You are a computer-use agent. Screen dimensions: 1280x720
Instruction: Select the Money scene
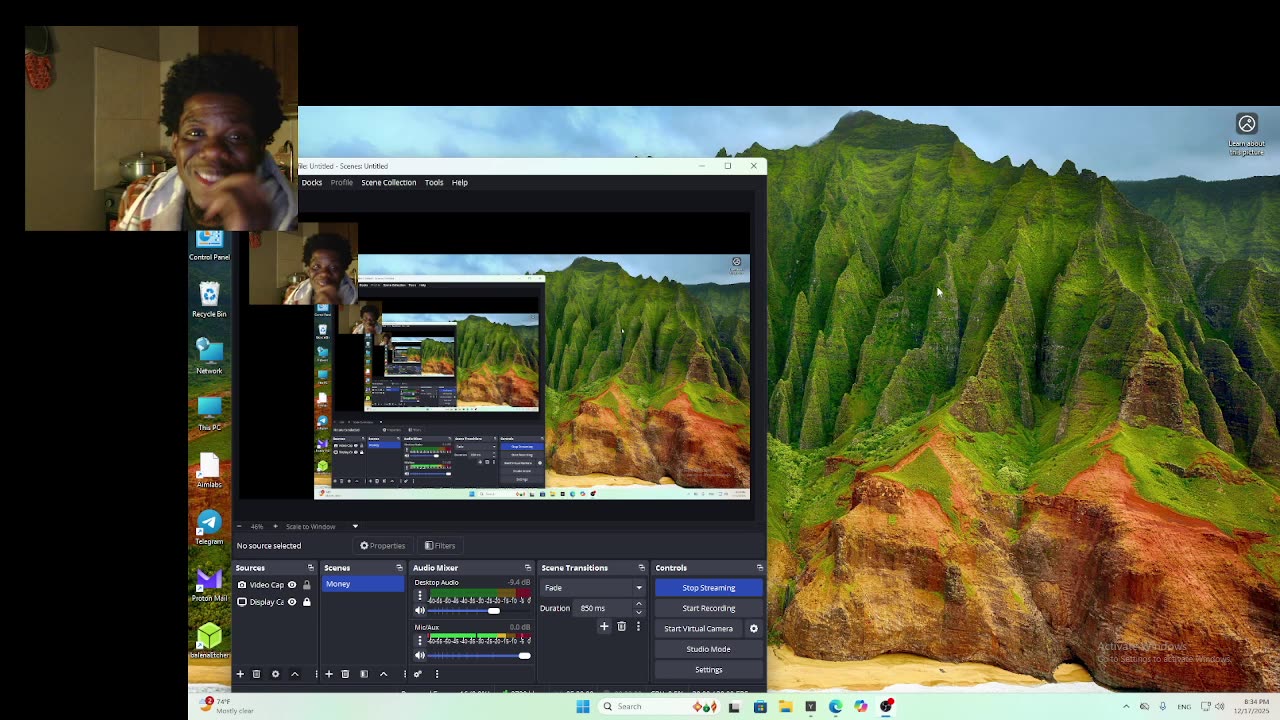coord(362,584)
